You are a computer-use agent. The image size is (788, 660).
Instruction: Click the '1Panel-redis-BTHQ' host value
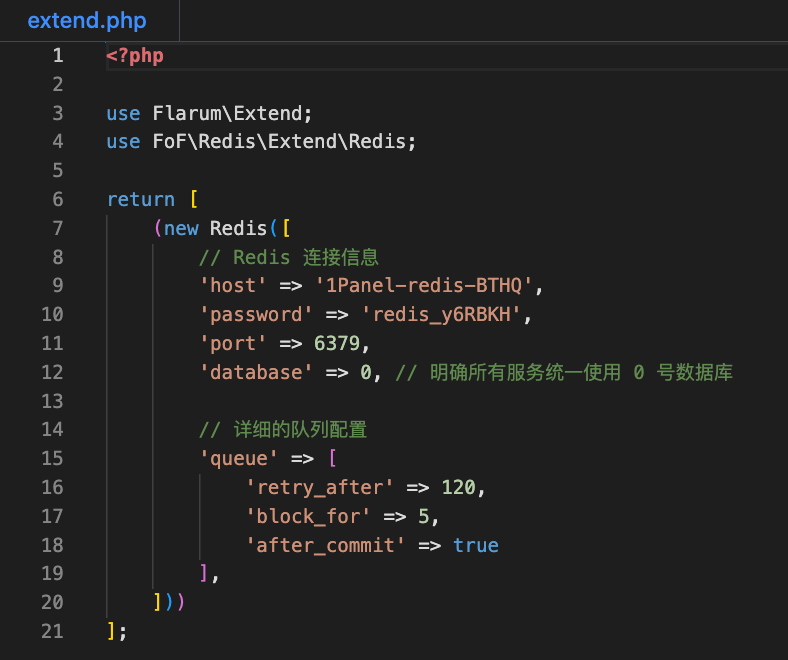click(x=427, y=286)
